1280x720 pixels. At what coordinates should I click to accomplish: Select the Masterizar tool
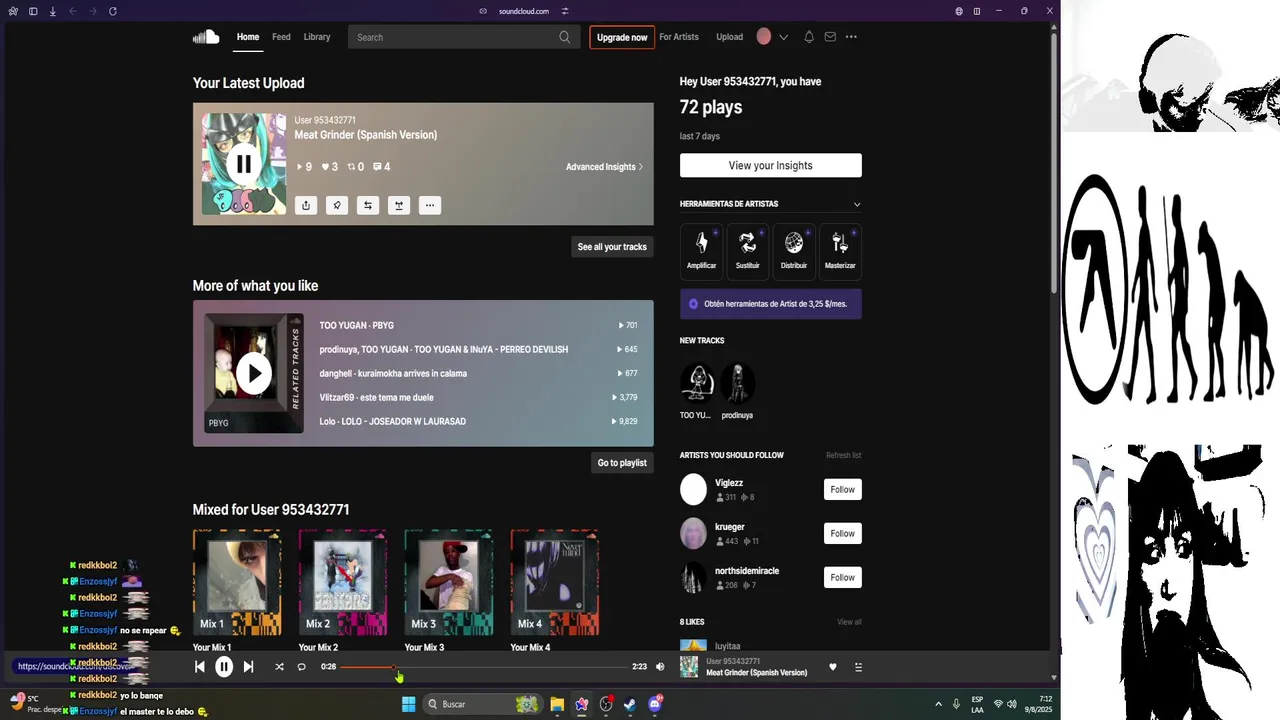pyautogui.click(x=840, y=251)
